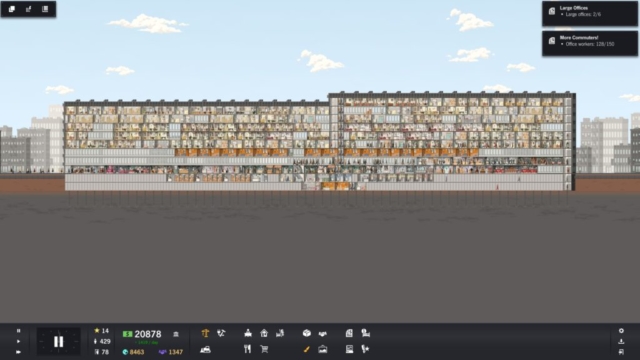Viewport: 640px width, 360px height.
Task: Select the construction crane build tool
Action: (205, 333)
